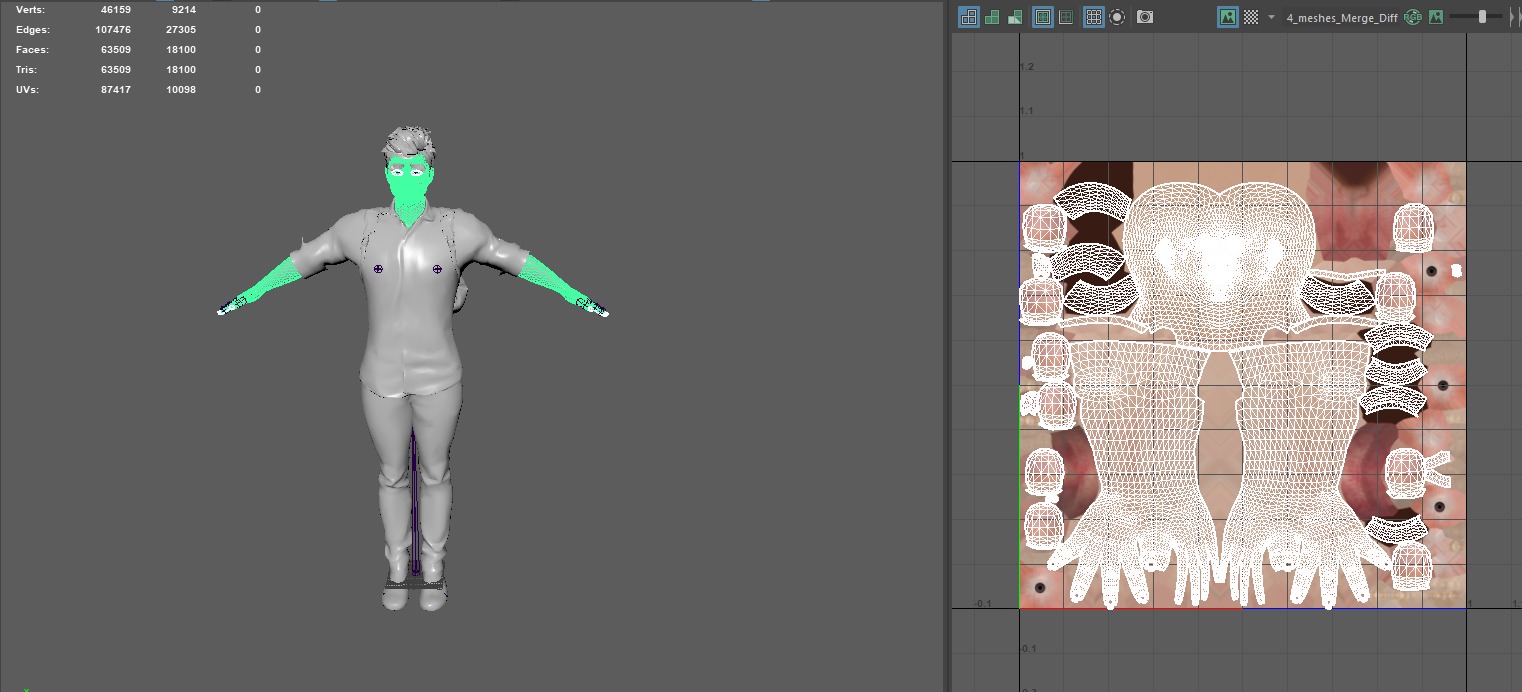Select the character's hair mesh
Screen dimensions: 1522x692
(x=408, y=141)
